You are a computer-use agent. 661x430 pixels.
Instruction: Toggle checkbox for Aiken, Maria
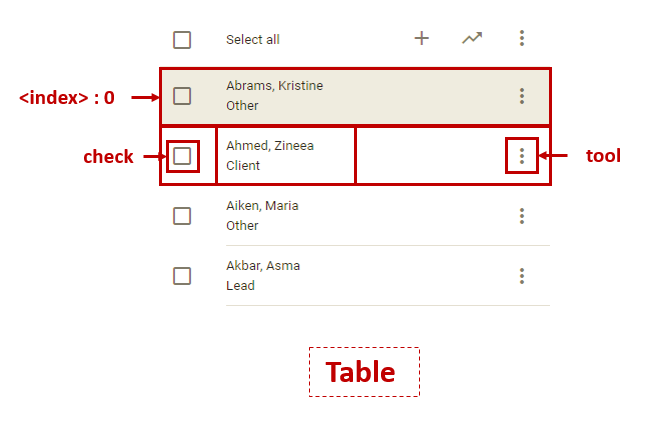pos(182,216)
